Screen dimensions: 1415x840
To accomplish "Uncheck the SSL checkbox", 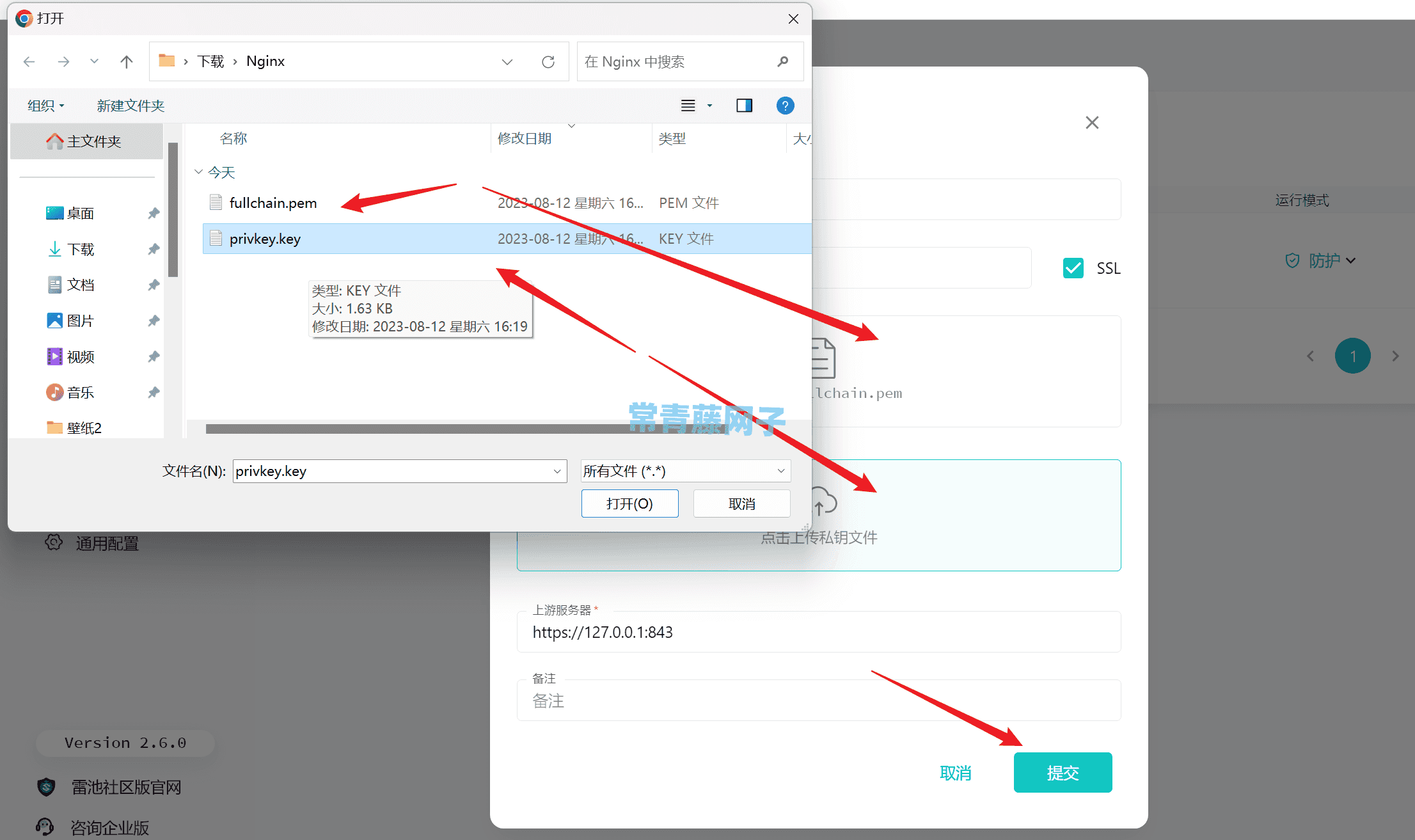I will pyautogui.click(x=1073, y=268).
